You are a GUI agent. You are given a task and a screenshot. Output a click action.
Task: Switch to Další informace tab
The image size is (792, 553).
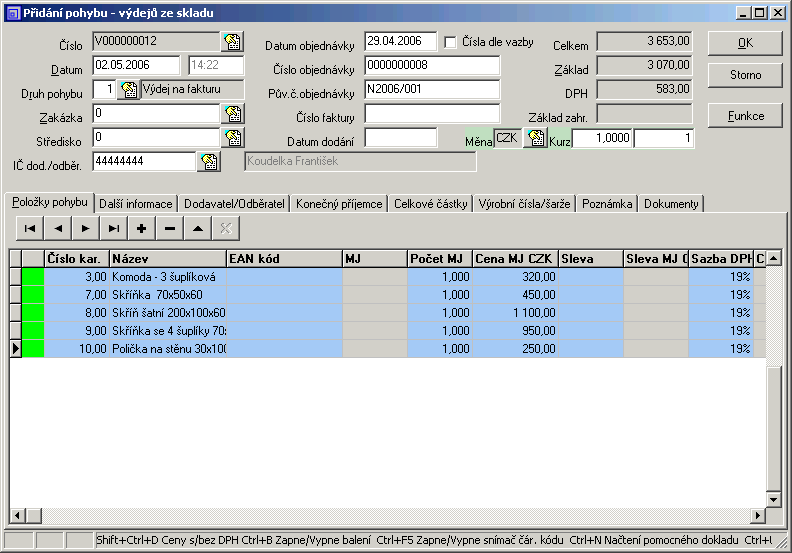[x=135, y=204]
